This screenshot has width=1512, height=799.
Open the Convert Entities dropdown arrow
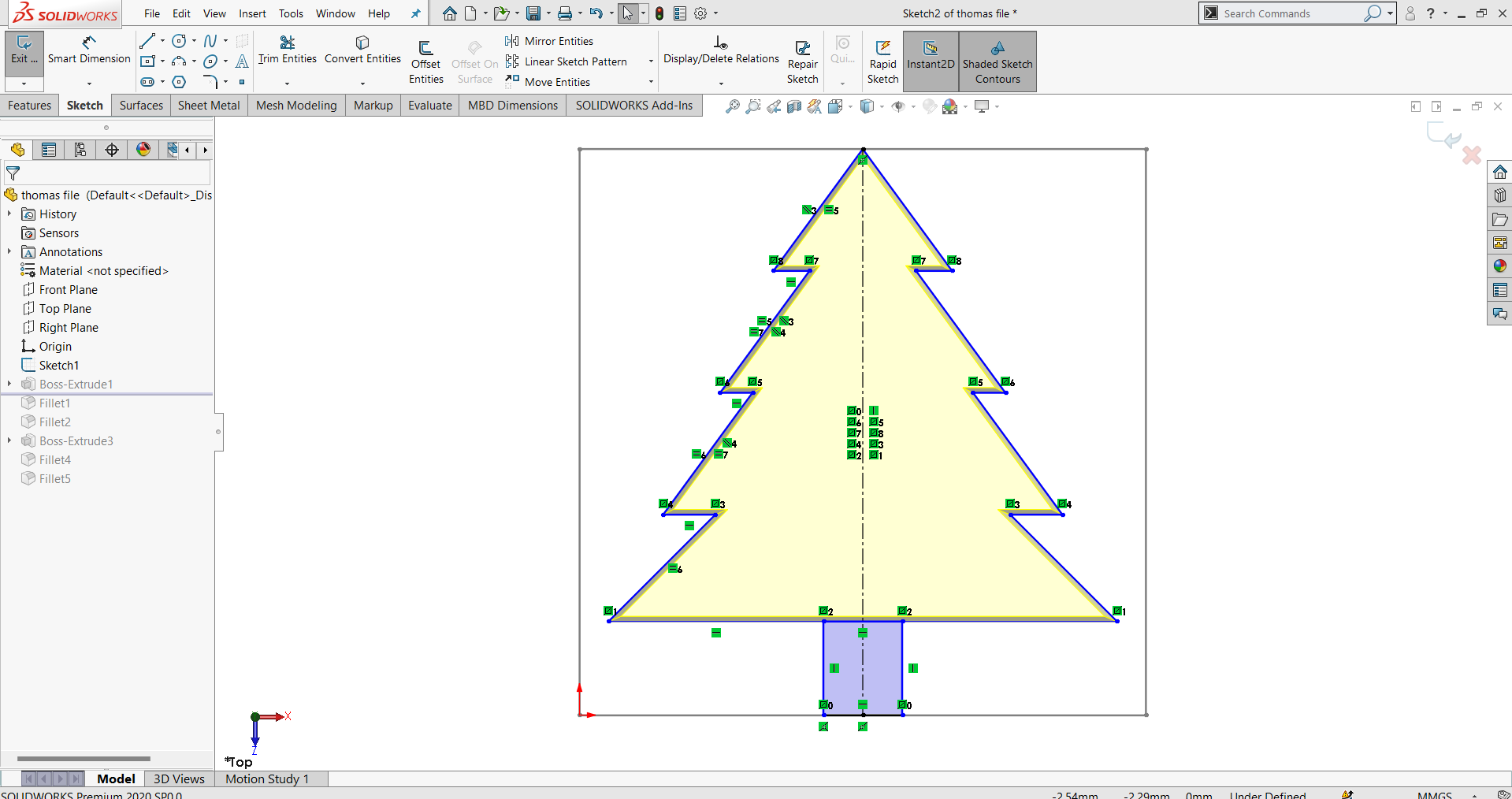tap(362, 83)
